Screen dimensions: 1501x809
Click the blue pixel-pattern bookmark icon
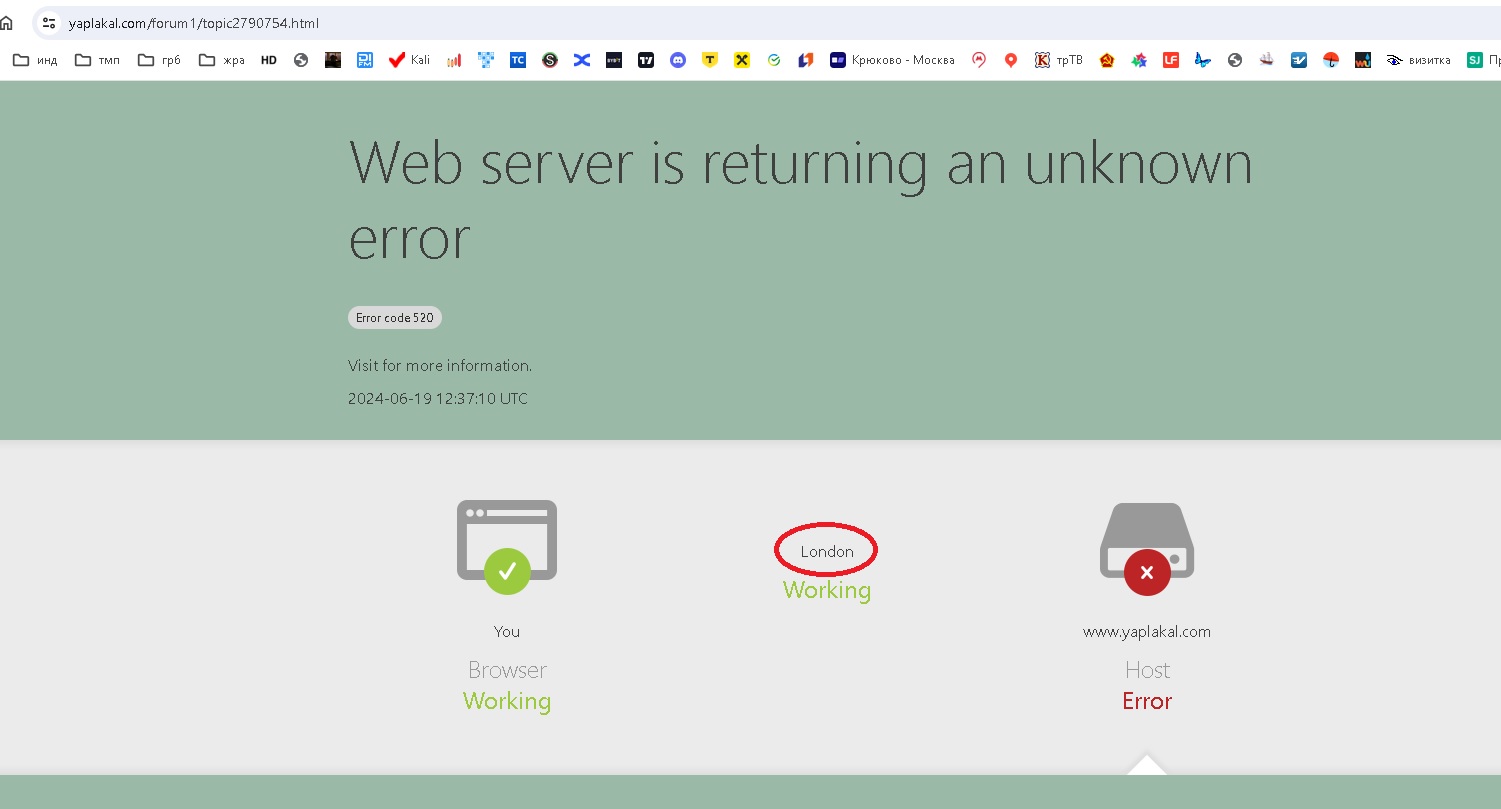[x=486, y=60]
